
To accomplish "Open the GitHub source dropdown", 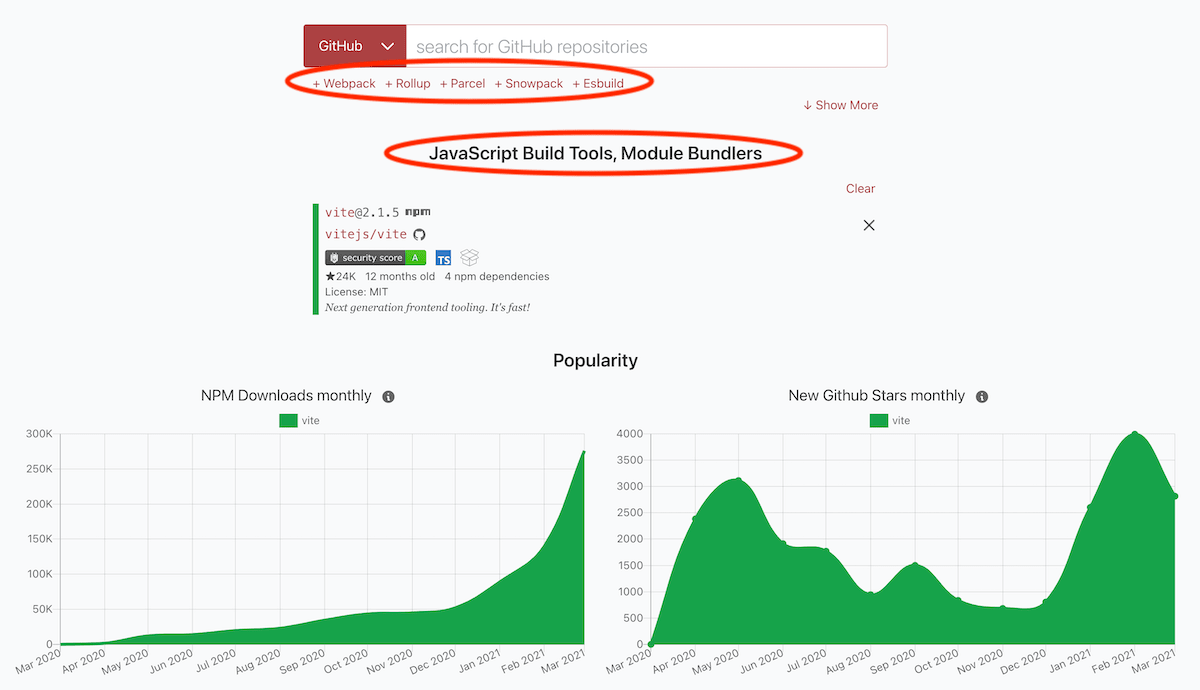I will click(355, 46).
